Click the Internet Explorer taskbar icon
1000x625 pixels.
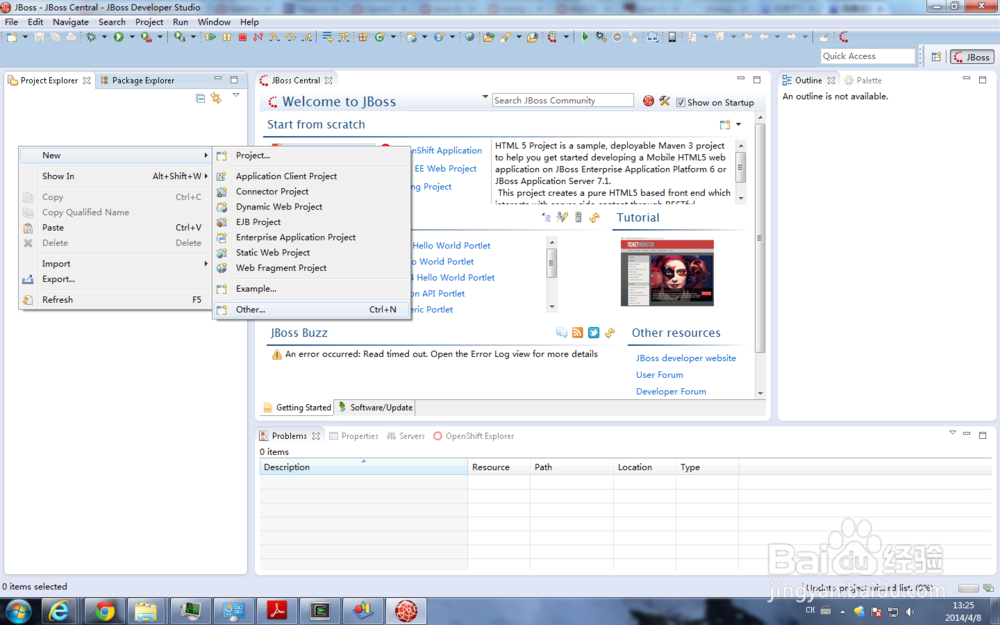tap(59, 611)
